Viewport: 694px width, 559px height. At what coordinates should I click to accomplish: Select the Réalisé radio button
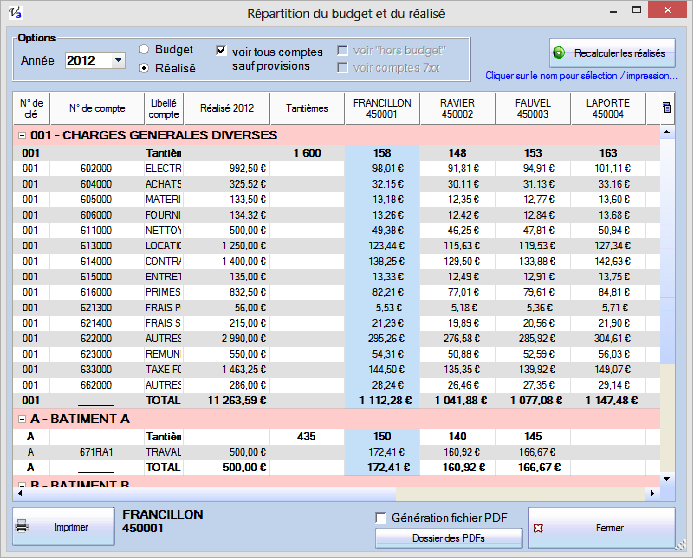(144, 68)
